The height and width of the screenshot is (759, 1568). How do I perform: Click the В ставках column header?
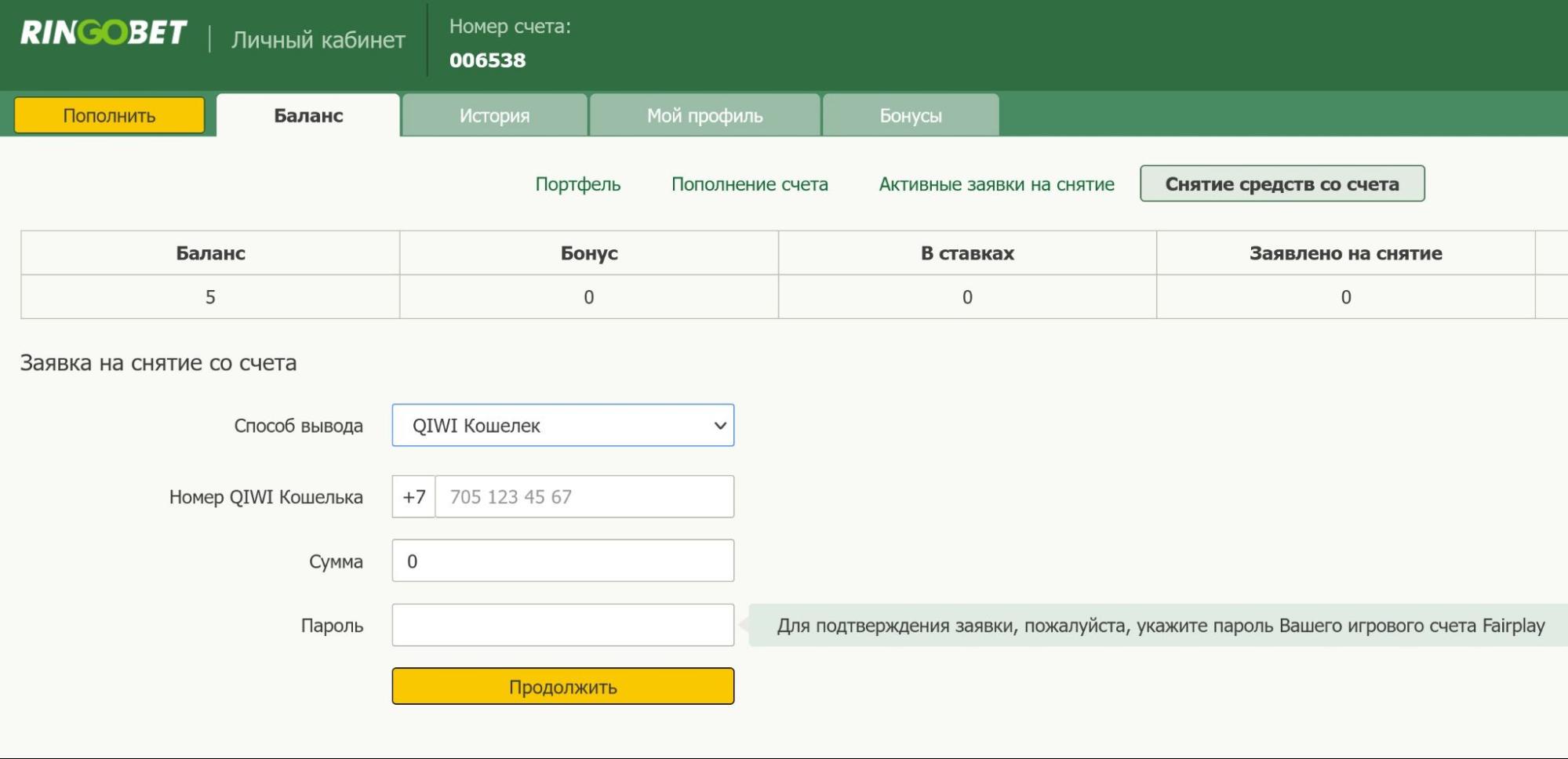[967, 252]
